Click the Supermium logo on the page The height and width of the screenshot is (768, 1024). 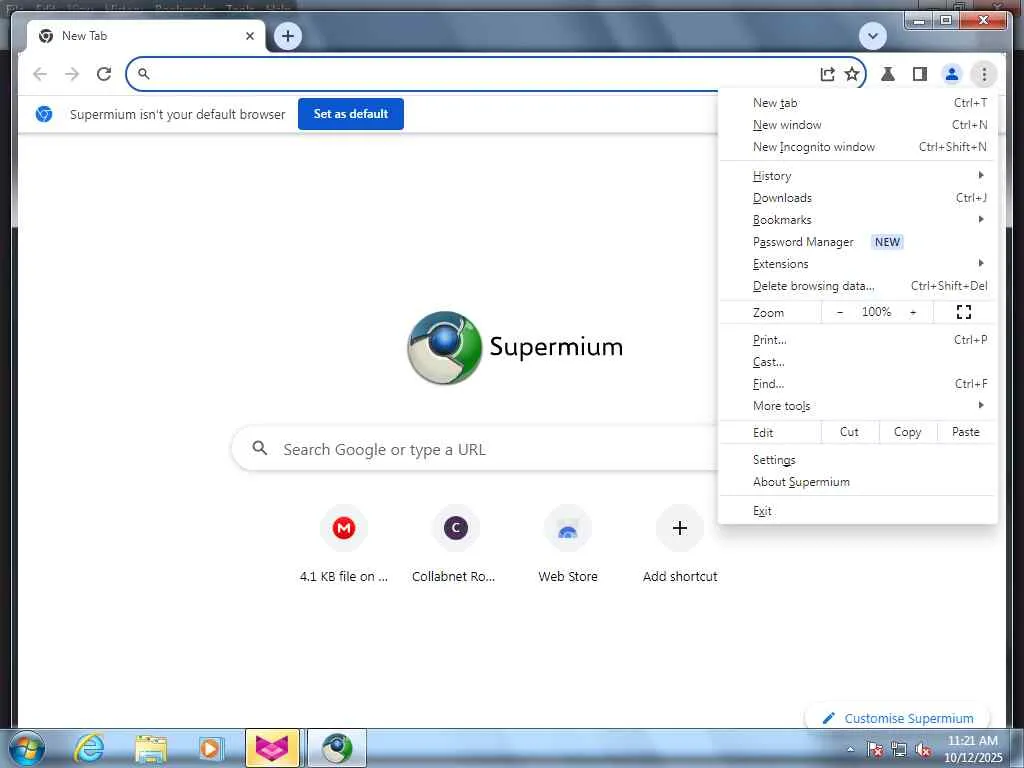tap(515, 347)
